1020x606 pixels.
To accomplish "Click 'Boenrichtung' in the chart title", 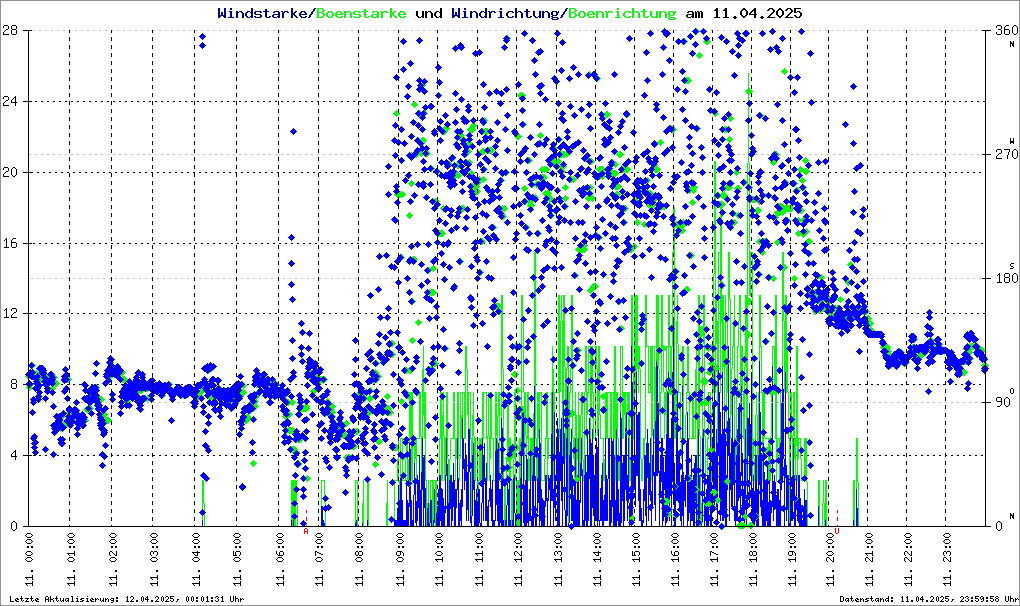I will click(x=622, y=13).
